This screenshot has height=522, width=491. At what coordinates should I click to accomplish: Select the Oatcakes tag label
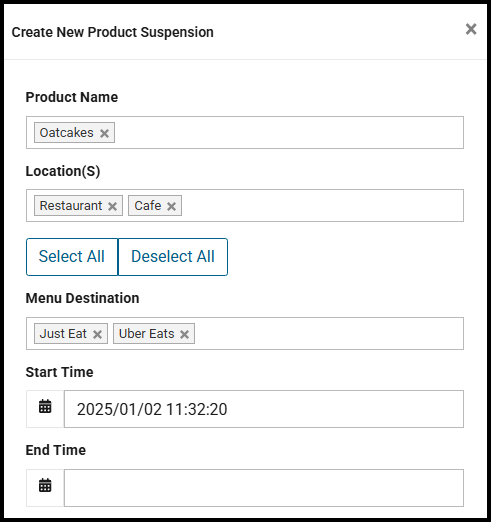66,133
